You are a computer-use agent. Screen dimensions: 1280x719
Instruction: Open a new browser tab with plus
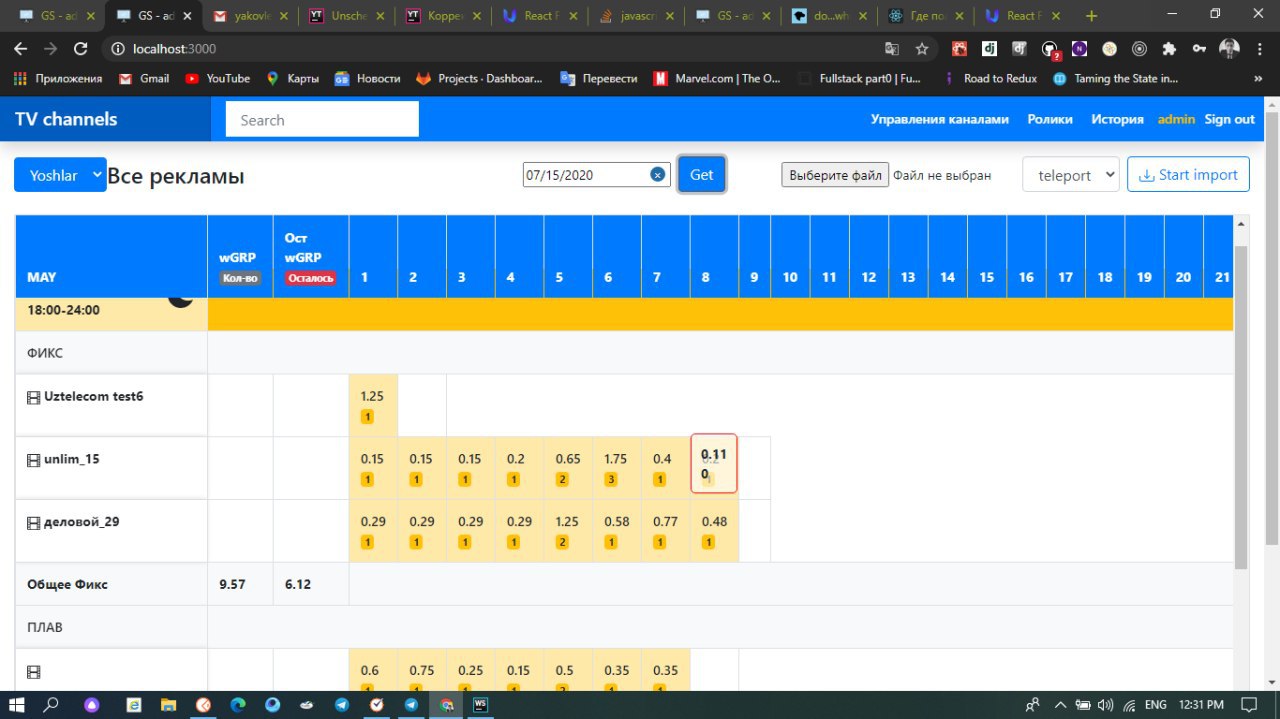coord(1091,16)
